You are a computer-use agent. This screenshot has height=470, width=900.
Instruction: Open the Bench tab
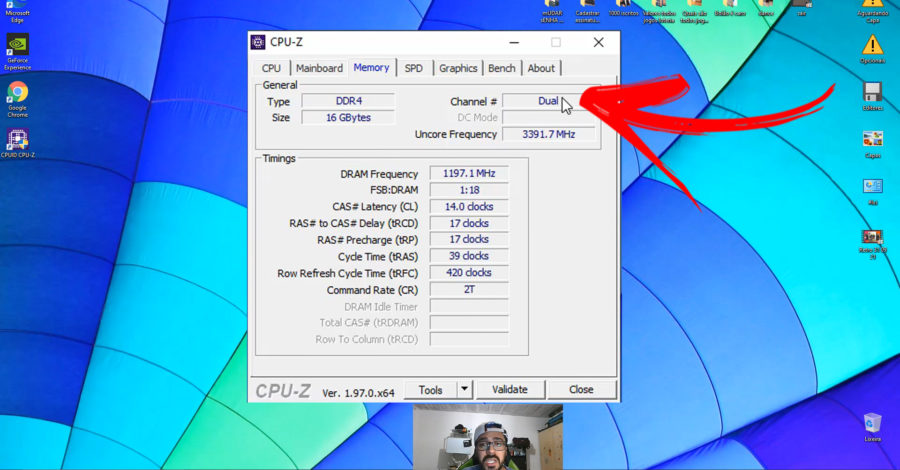(x=502, y=68)
